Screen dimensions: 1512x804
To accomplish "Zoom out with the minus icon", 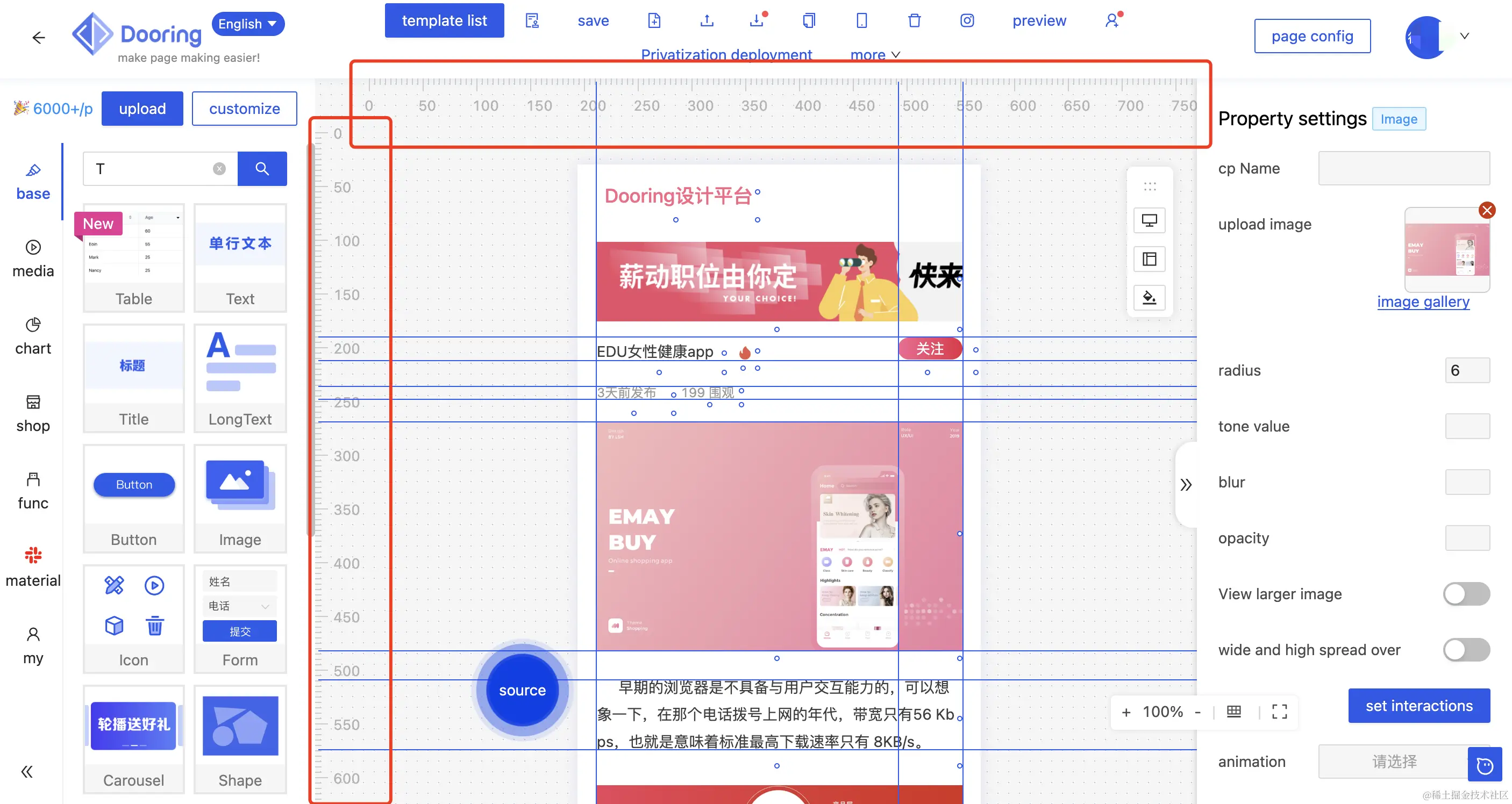I will click(x=1197, y=712).
